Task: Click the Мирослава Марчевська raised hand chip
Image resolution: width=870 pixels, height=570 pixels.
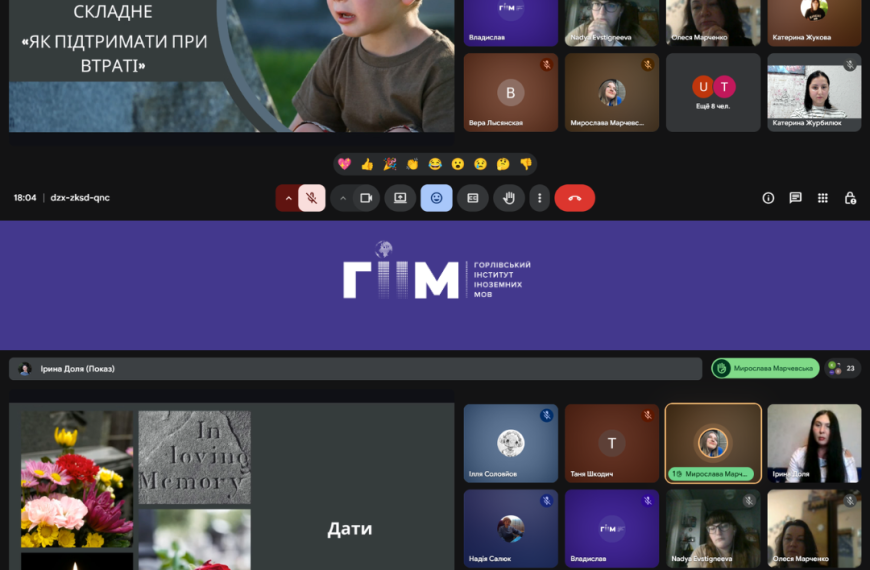Action: pos(765,368)
